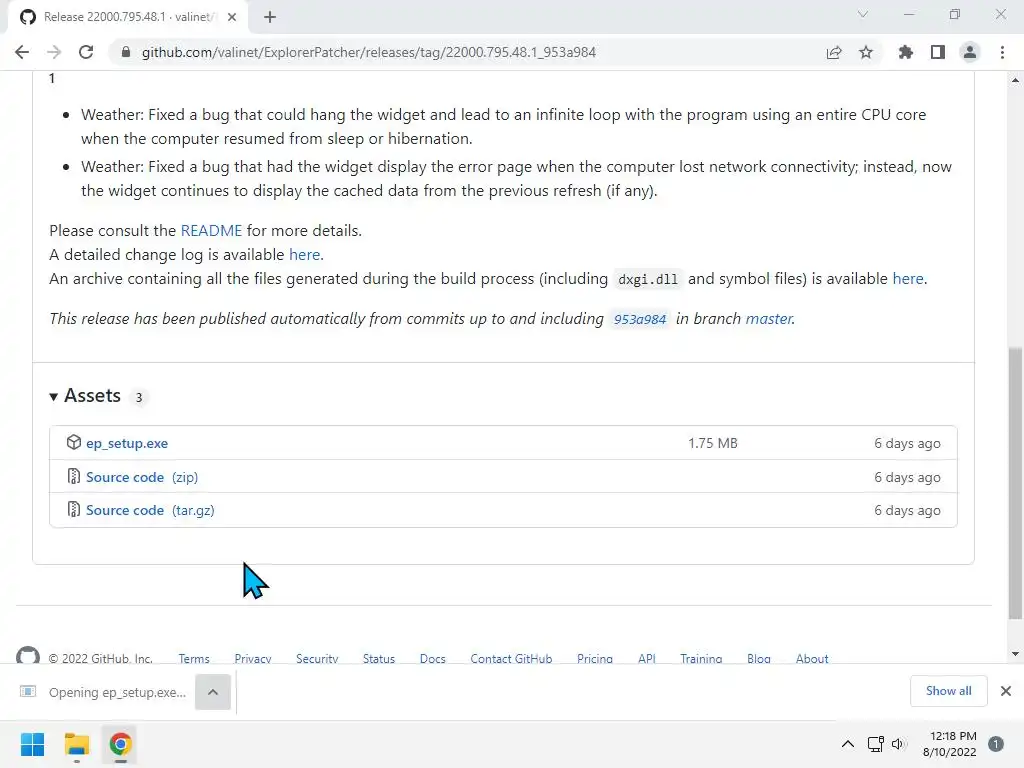Viewport: 1024px width, 768px height.
Task: Open a new browser tab
Action: 270,17
